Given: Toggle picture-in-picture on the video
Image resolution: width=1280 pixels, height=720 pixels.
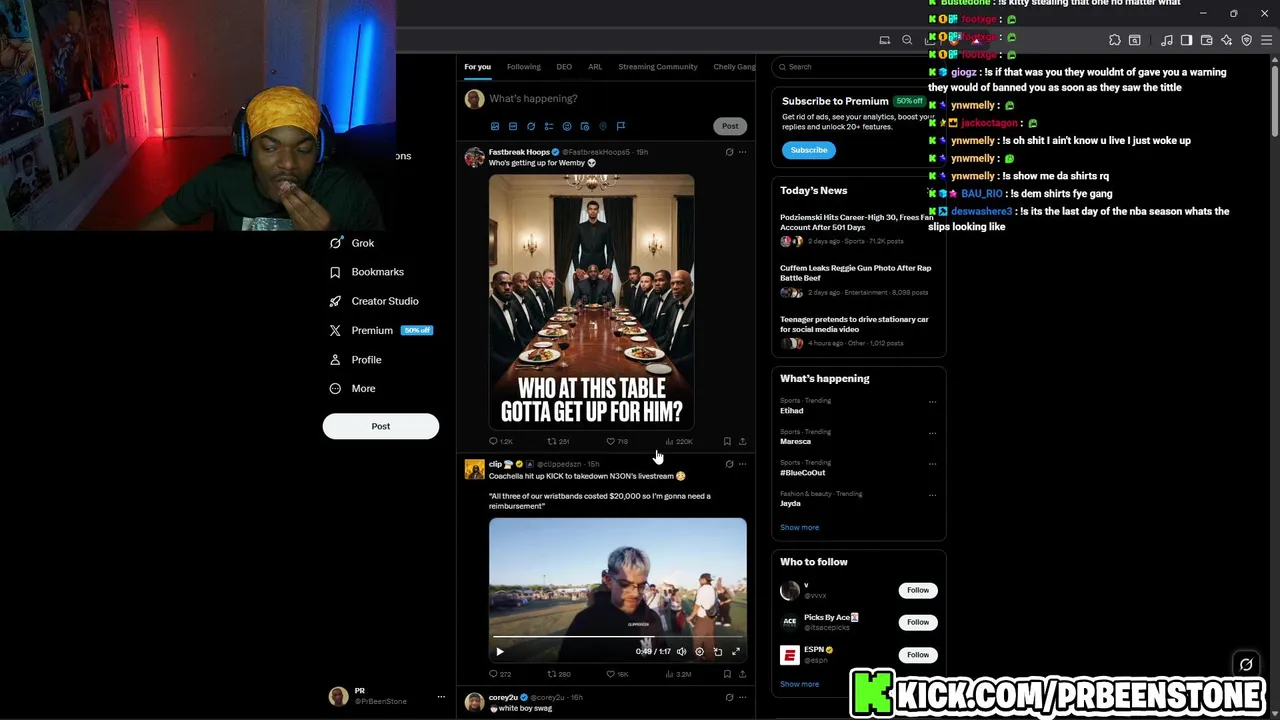Looking at the screenshot, I should (717, 651).
